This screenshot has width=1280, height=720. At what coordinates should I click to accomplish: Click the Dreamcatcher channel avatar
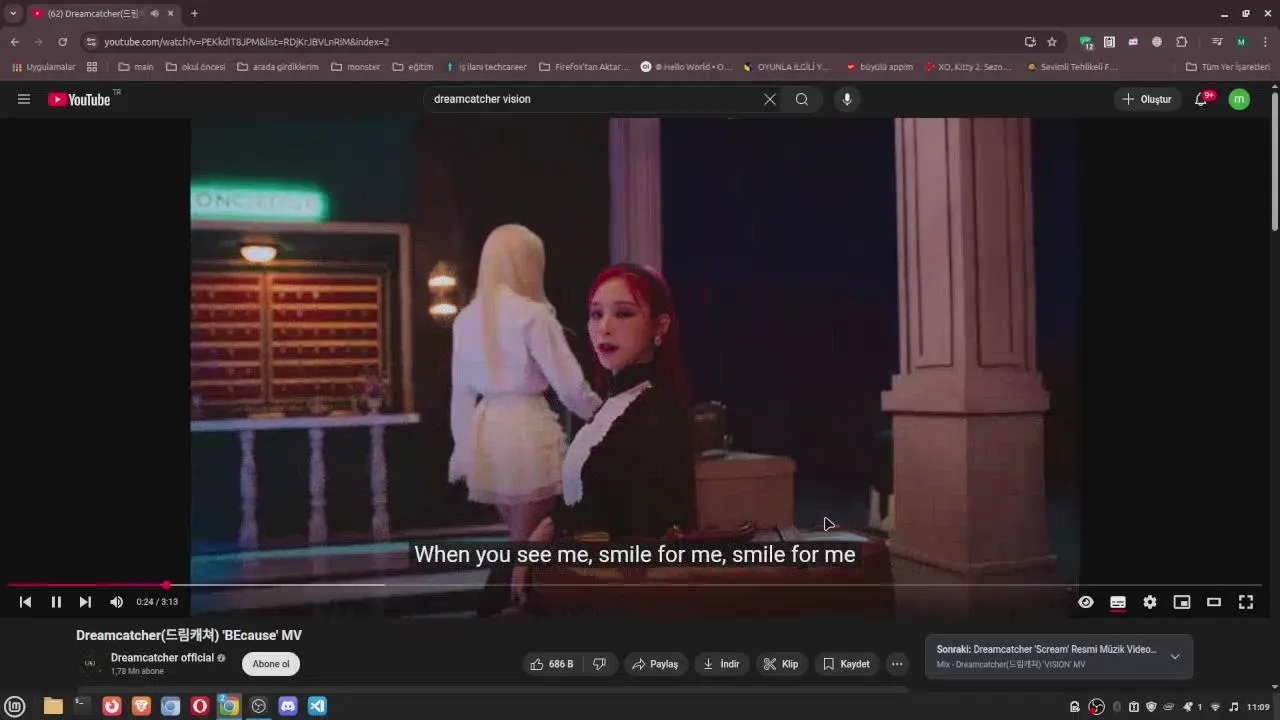pos(90,663)
